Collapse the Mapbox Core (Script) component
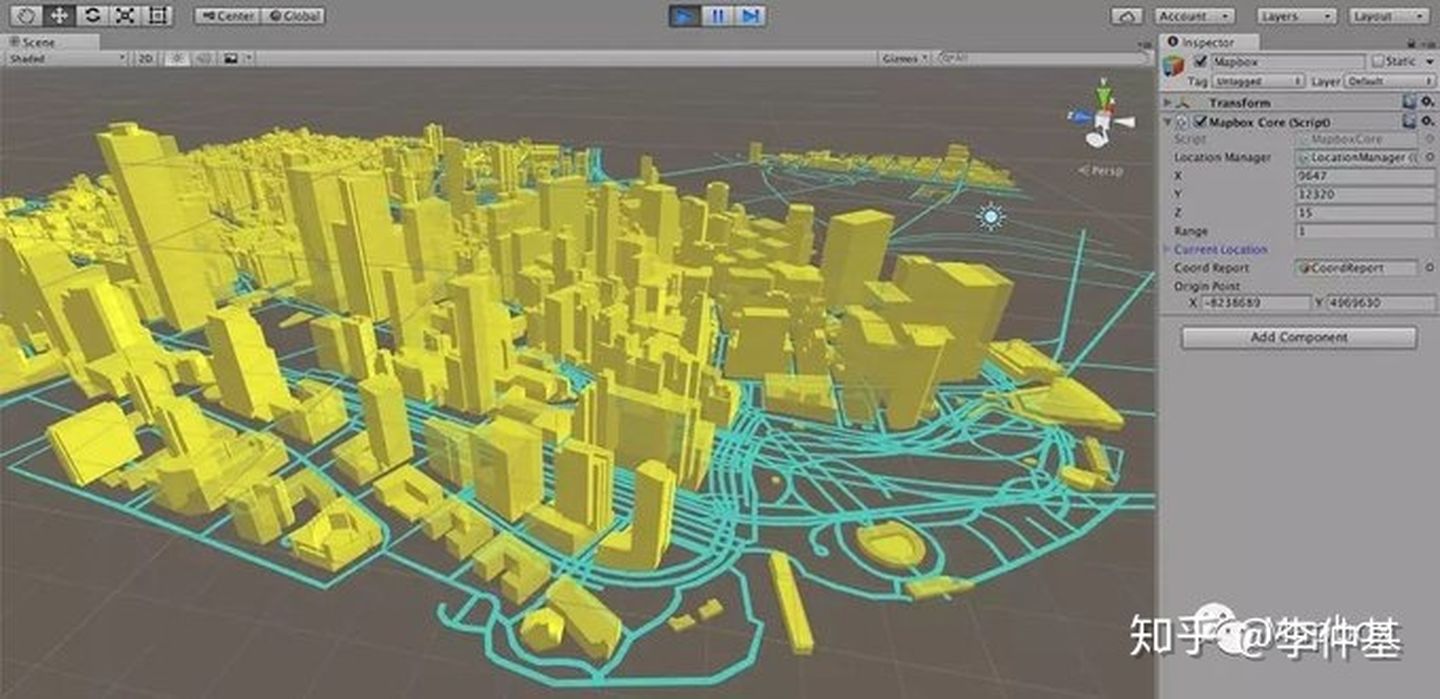This screenshot has width=1440, height=699. click(x=1168, y=121)
